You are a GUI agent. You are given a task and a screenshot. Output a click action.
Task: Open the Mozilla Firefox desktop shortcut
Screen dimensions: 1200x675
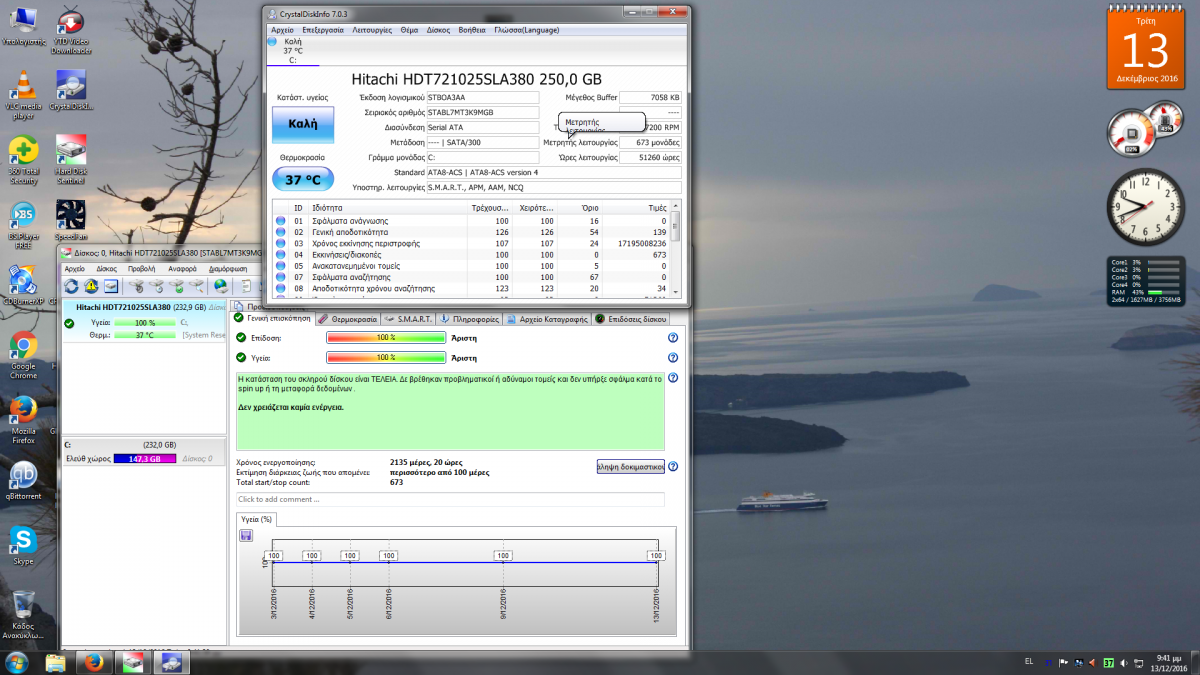23,420
